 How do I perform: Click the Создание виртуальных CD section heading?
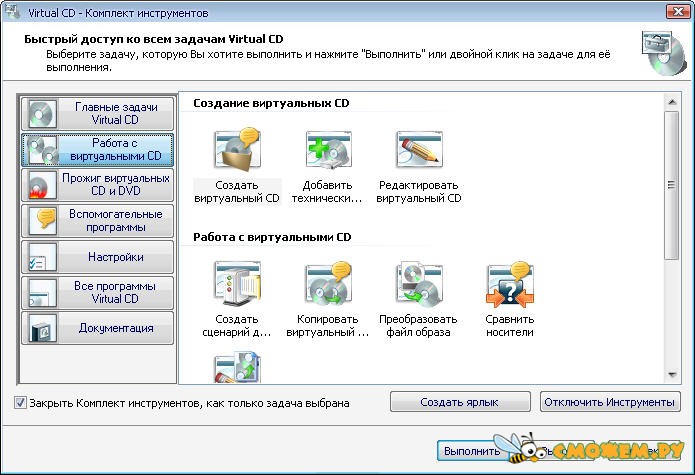coord(271,103)
